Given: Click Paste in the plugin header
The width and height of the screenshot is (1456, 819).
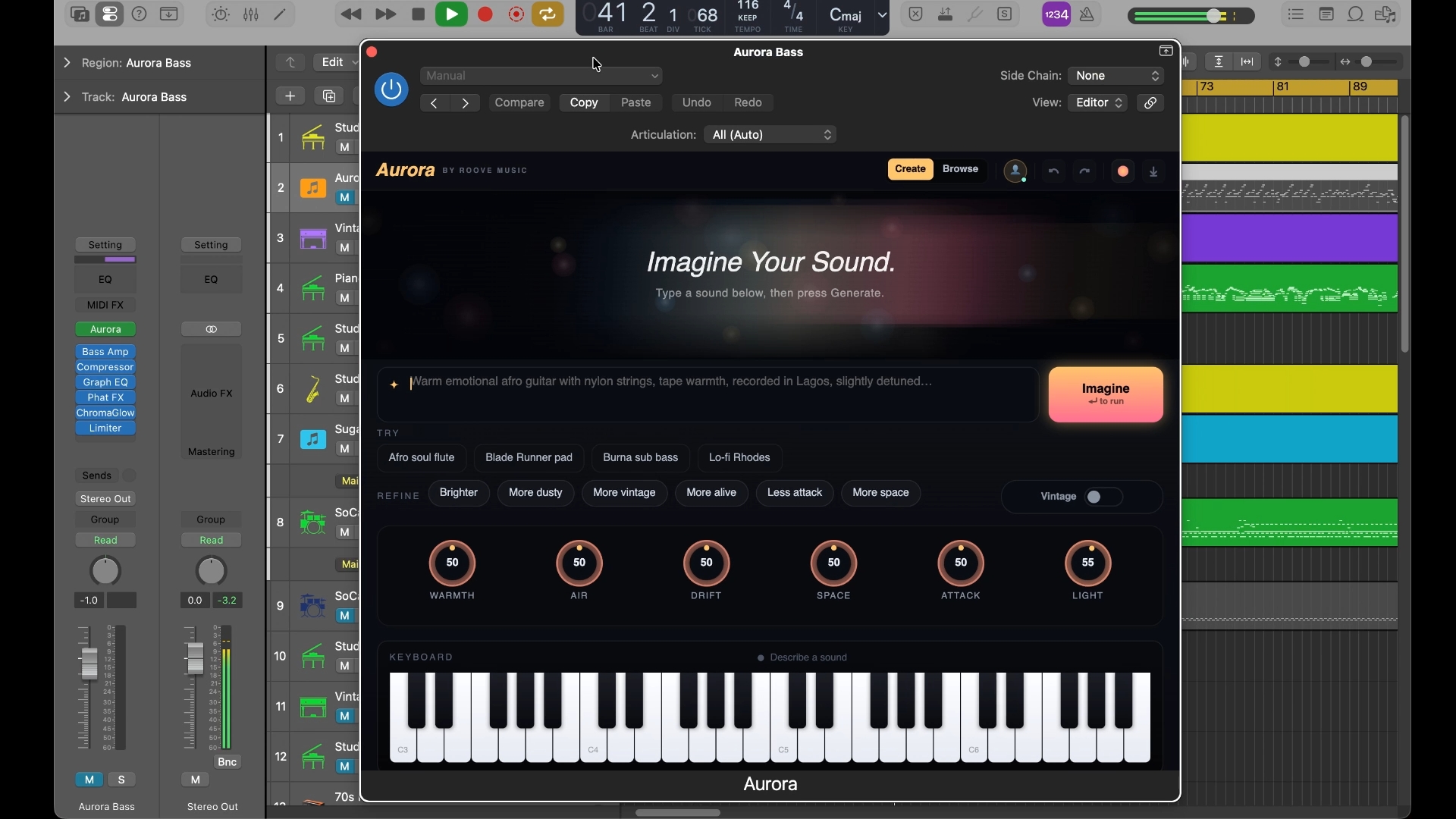Looking at the screenshot, I should [x=636, y=103].
